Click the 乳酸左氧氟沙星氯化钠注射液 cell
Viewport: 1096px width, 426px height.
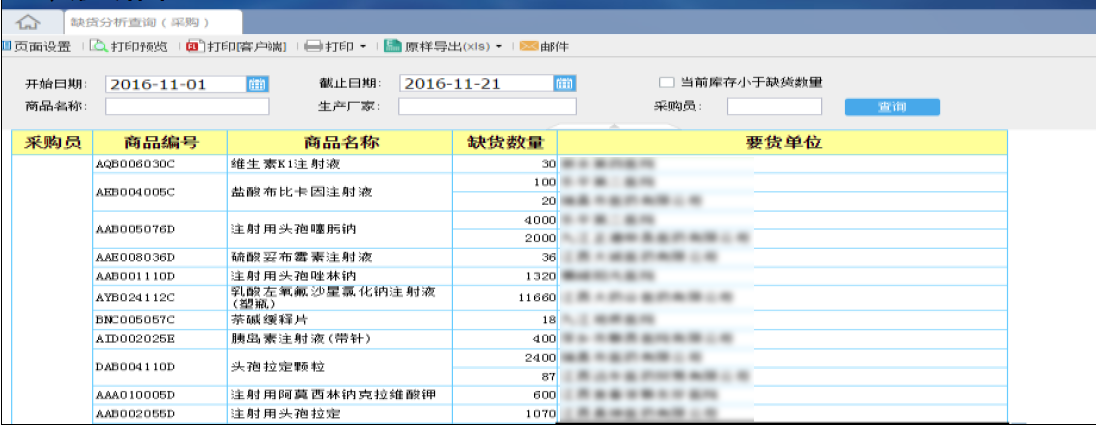(x=340, y=297)
